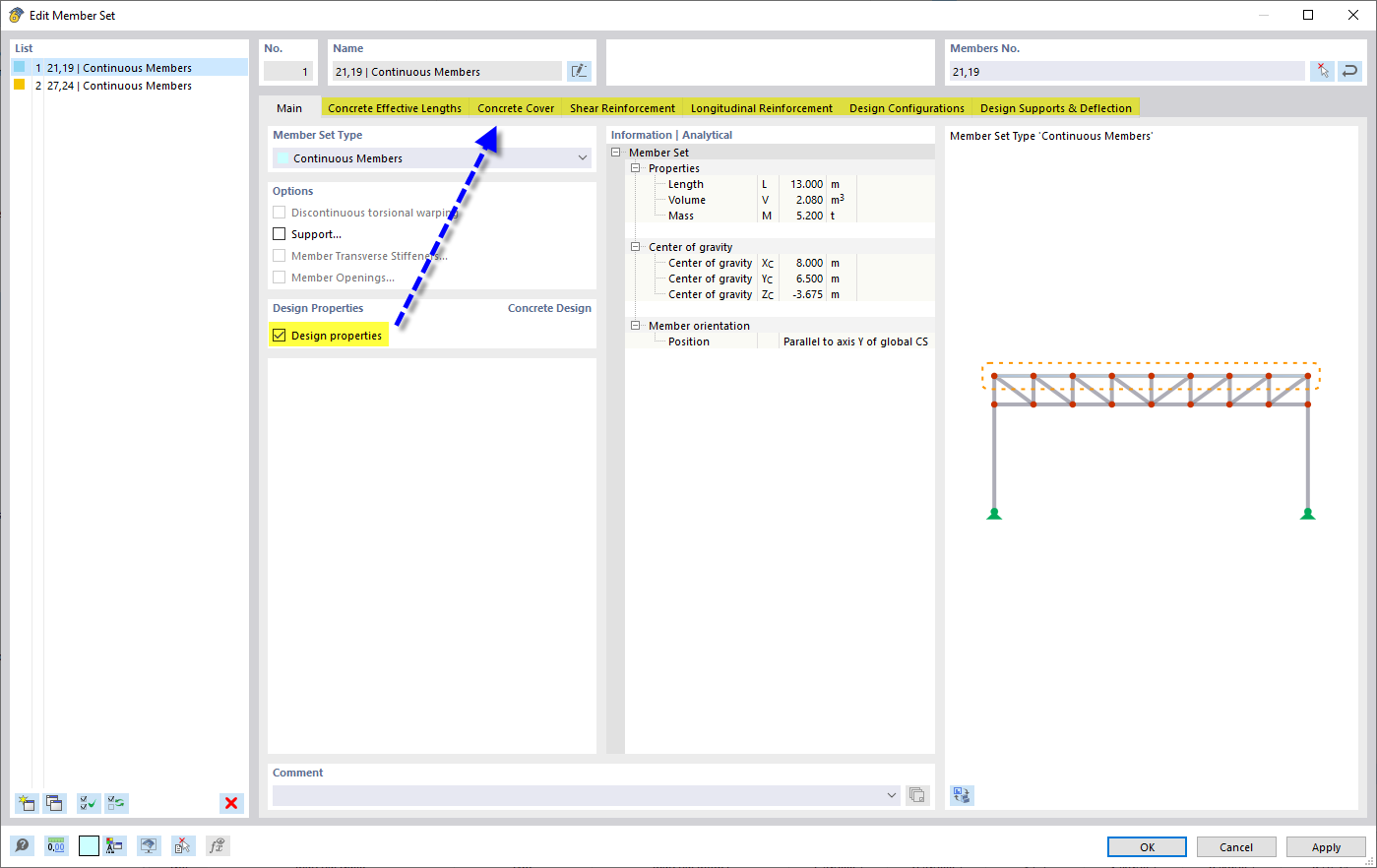This screenshot has width=1377, height=868.
Task: Click the page cursor icon in bottom toolbar
Action: pos(183,845)
